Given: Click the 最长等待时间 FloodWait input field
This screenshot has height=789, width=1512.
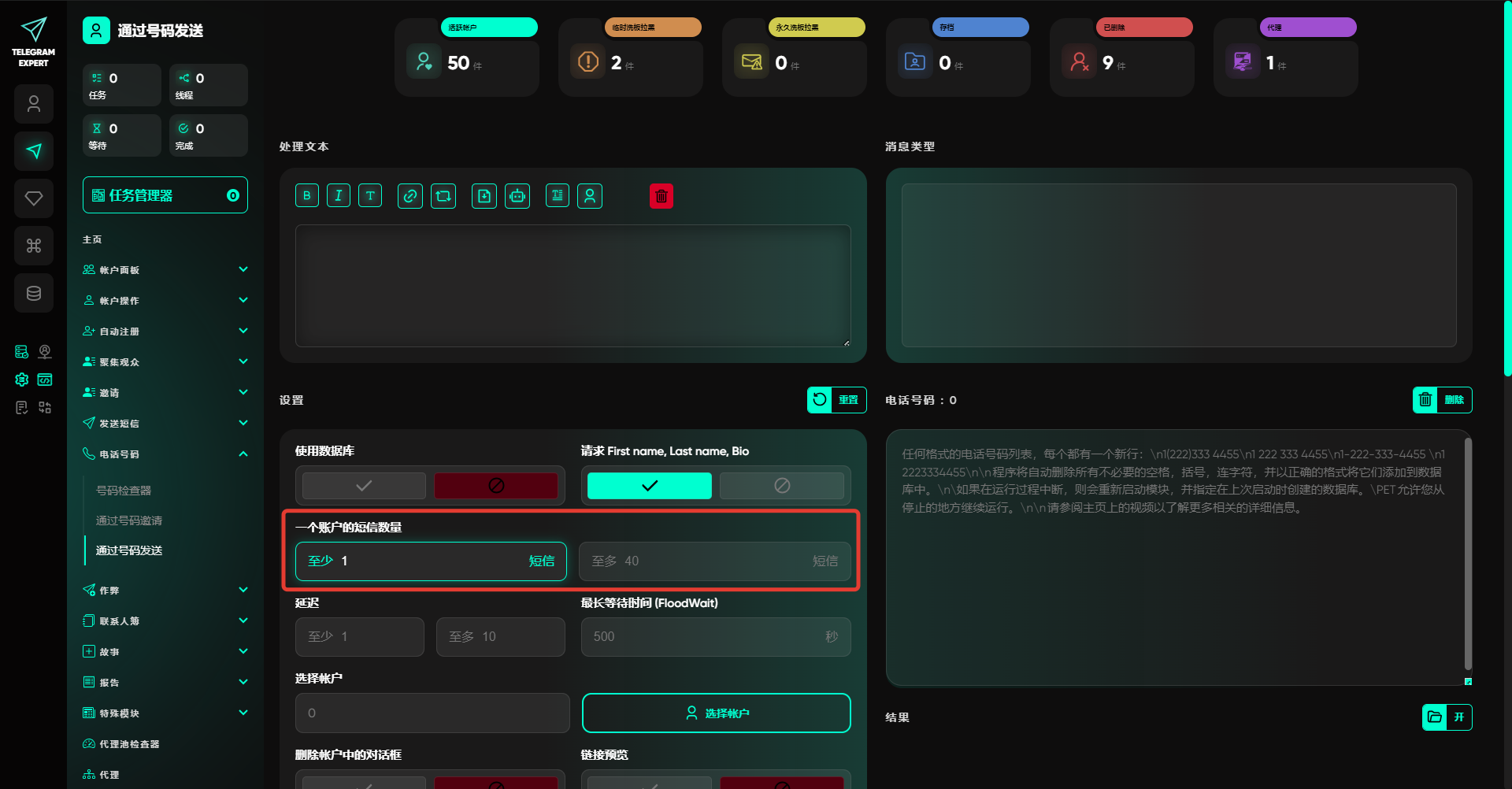Looking at the screenshot, I should pyautogui.click(x=701, y=637).
